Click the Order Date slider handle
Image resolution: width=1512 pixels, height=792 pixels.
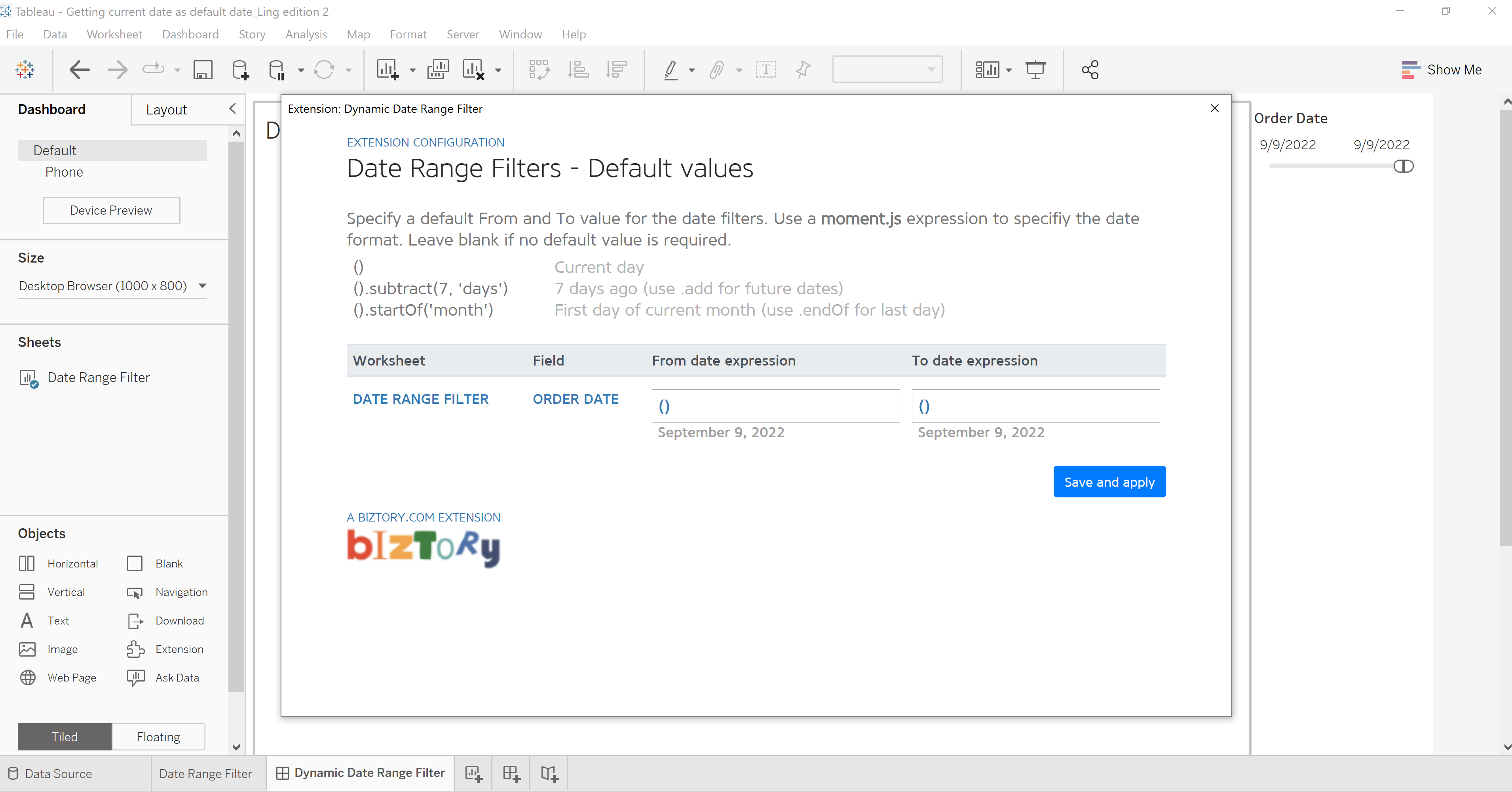click(x=1404, y=167)
